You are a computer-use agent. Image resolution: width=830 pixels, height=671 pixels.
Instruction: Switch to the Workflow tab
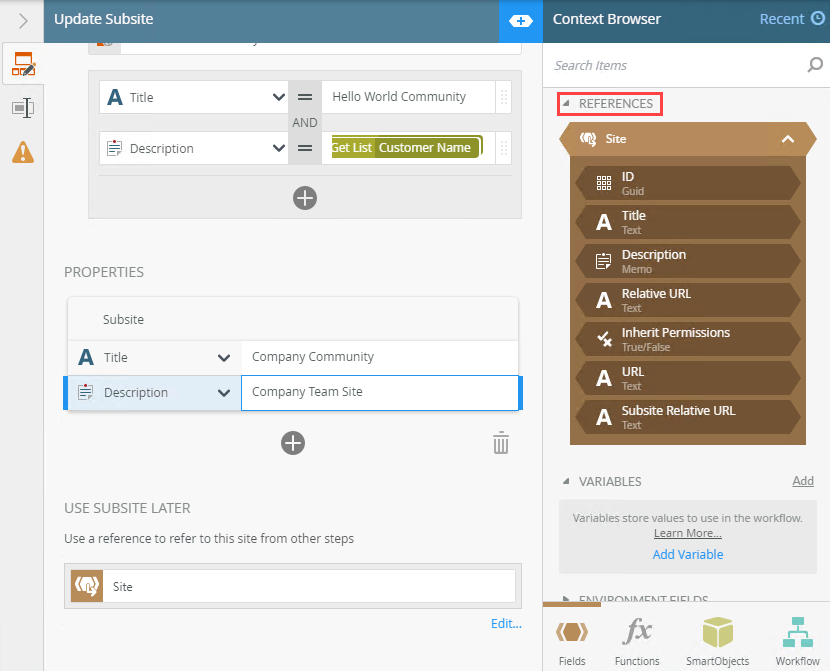click(x=797, y=640)
